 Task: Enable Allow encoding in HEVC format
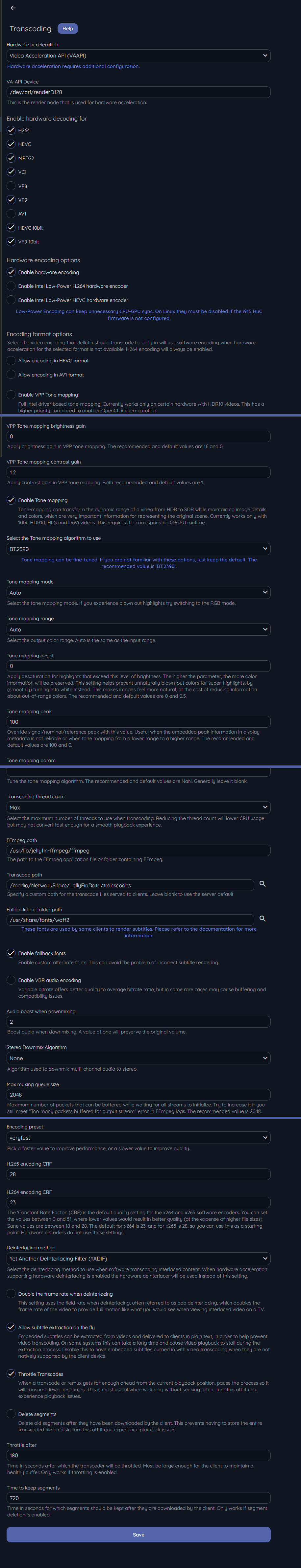coord(11,360)
